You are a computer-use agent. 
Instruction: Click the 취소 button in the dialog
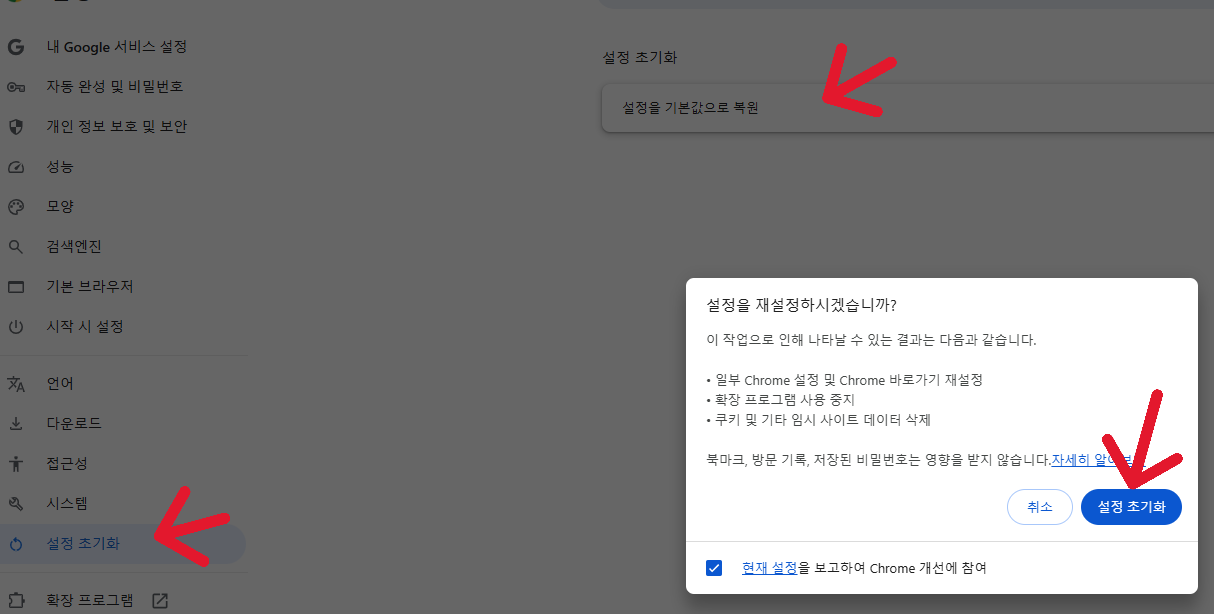coord(1039,507)
